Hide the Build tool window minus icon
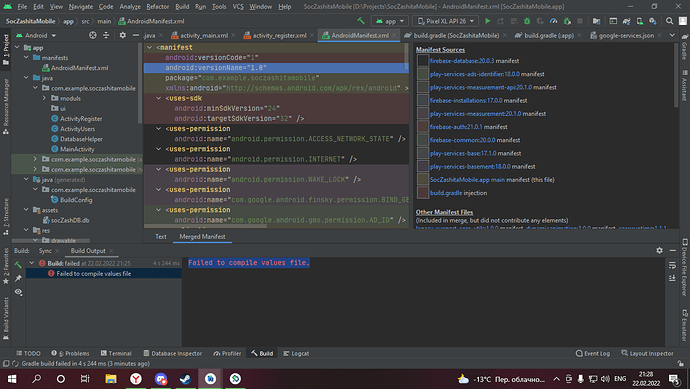 point(672,250)
